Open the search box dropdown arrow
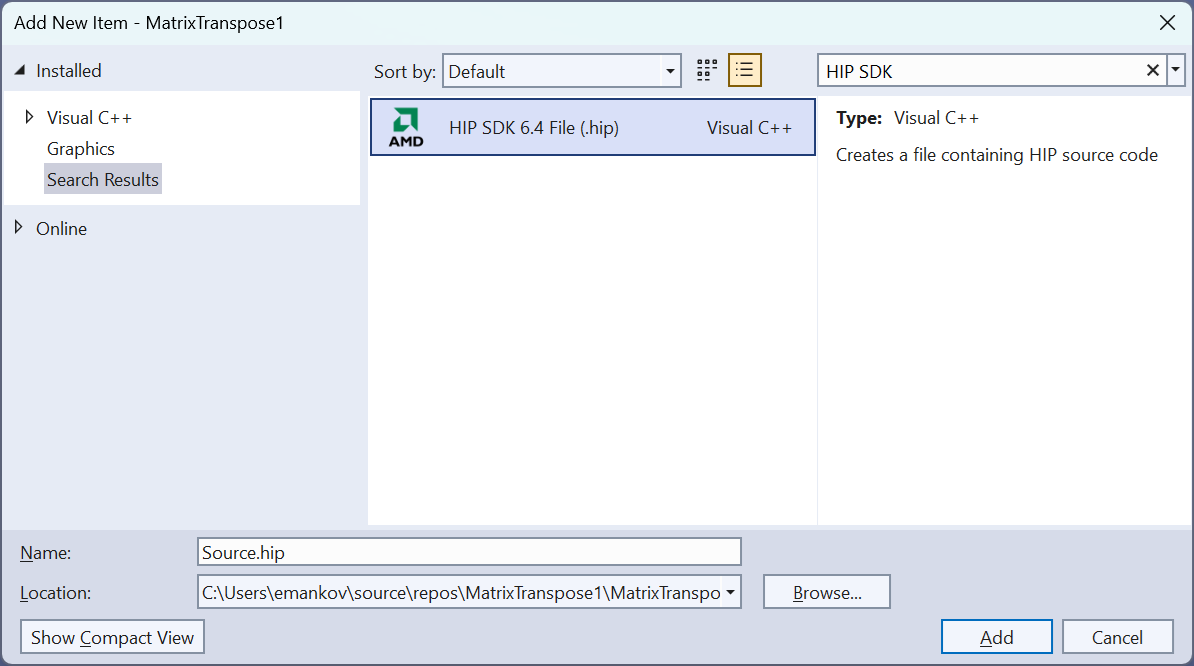The width and height of the screenshot is (1194, 666). [x=1176, y=70]
